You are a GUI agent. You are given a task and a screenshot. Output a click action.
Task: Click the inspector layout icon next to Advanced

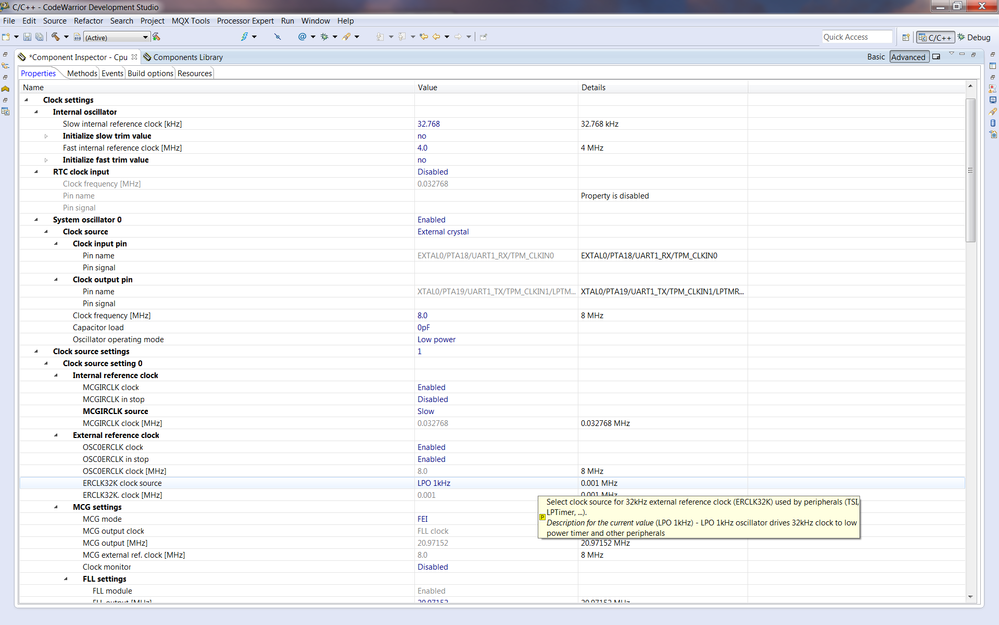point(936,57)
